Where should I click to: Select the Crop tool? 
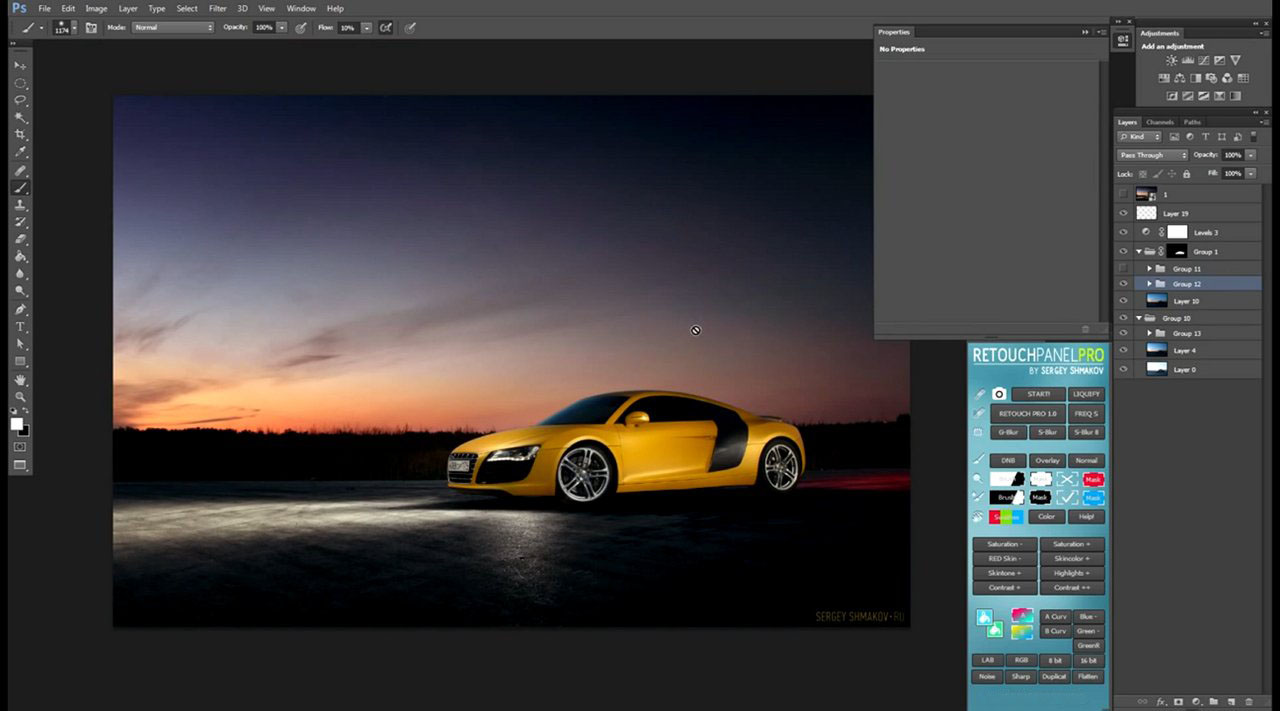[x=20, y=135]
